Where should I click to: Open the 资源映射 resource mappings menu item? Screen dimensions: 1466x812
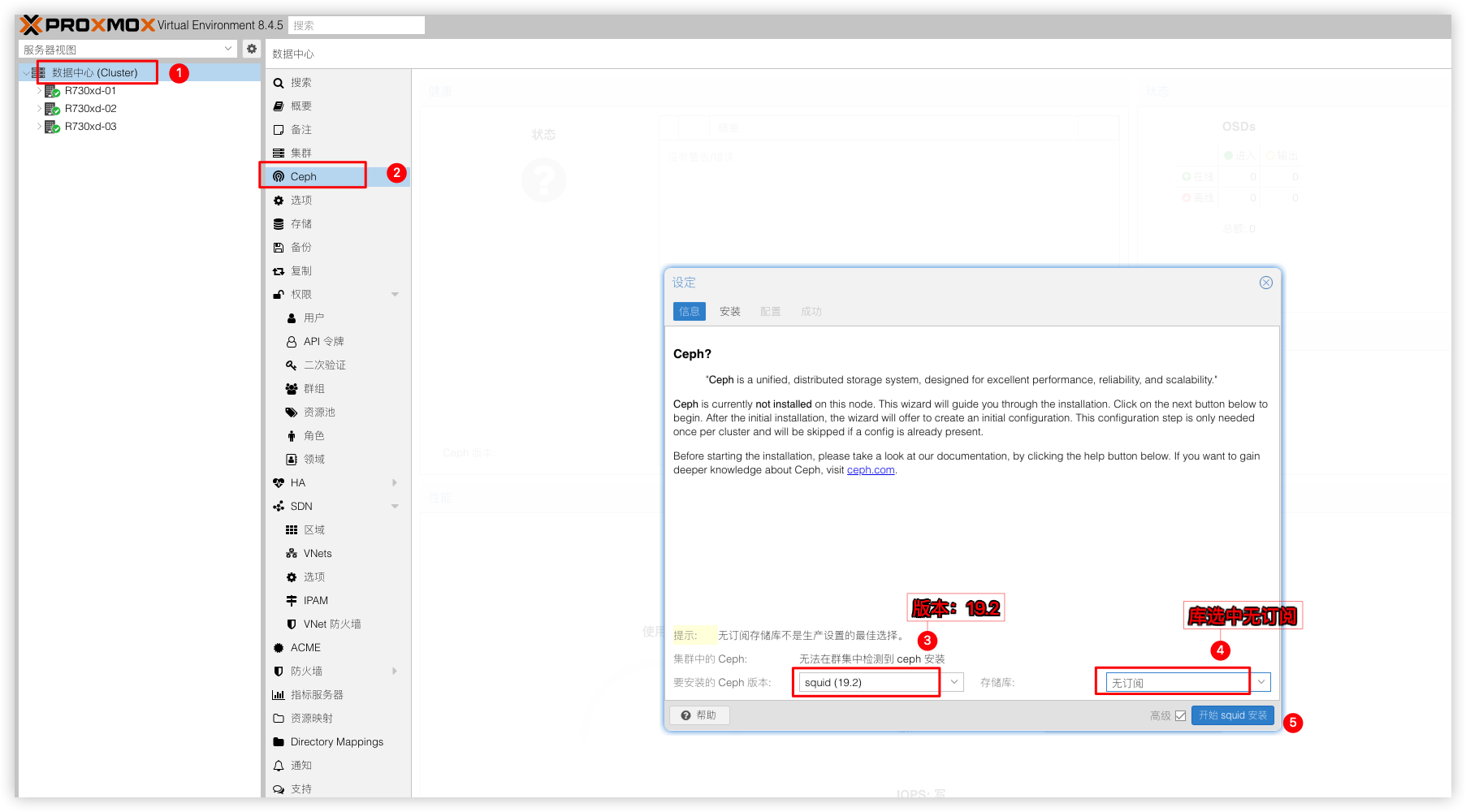[x=337, y=719]
